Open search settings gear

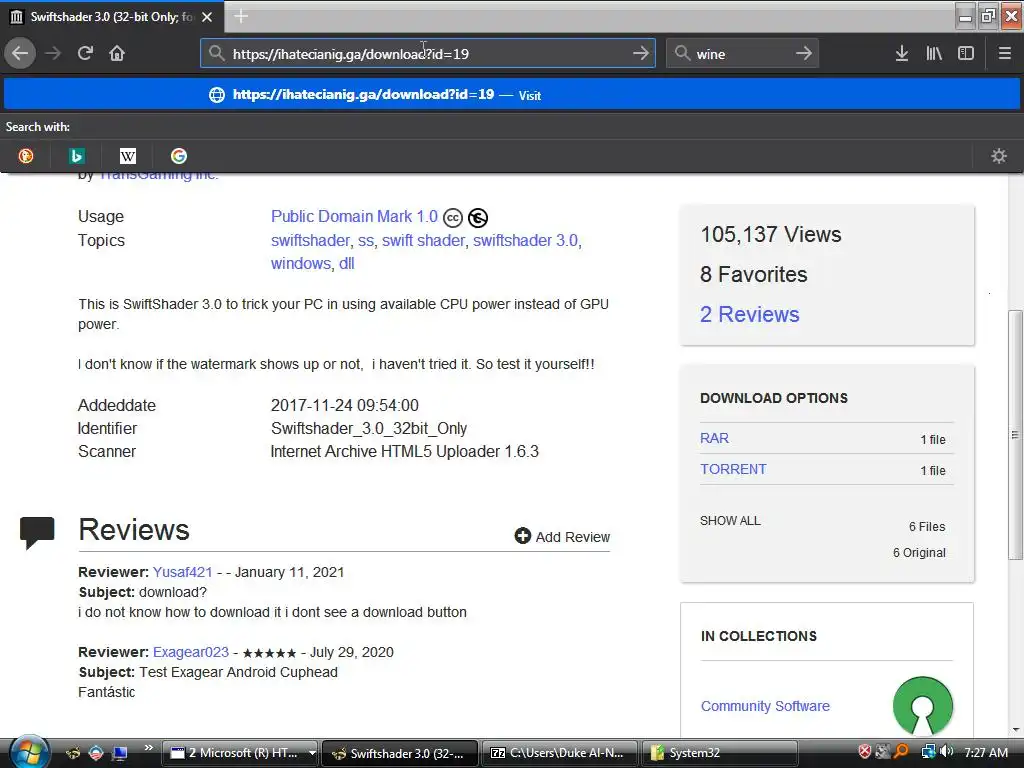click(x=999, y=156)
